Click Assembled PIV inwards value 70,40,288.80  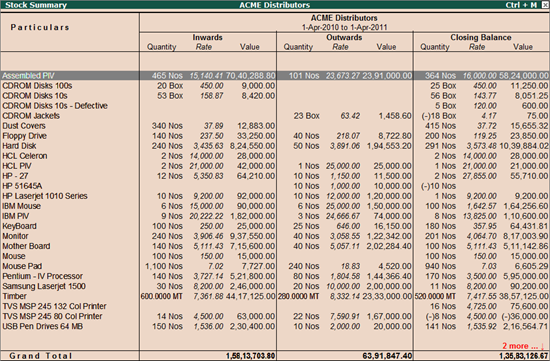pyautogui.click(x=250, y=75)
